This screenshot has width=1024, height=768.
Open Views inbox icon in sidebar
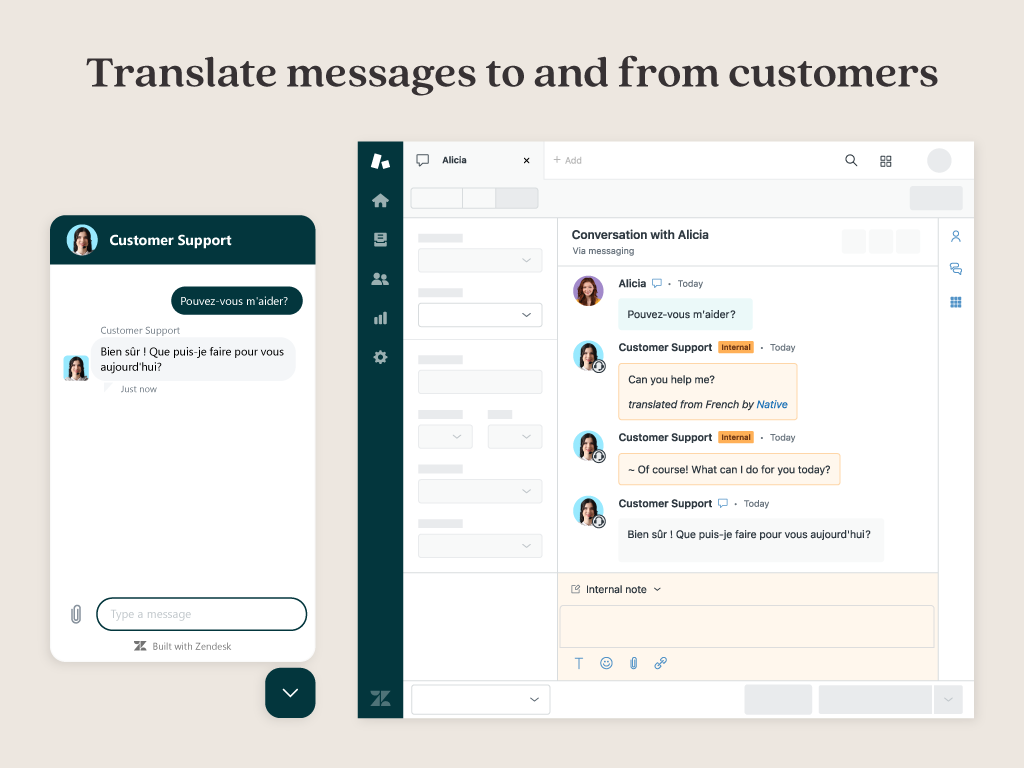point(380,240)
